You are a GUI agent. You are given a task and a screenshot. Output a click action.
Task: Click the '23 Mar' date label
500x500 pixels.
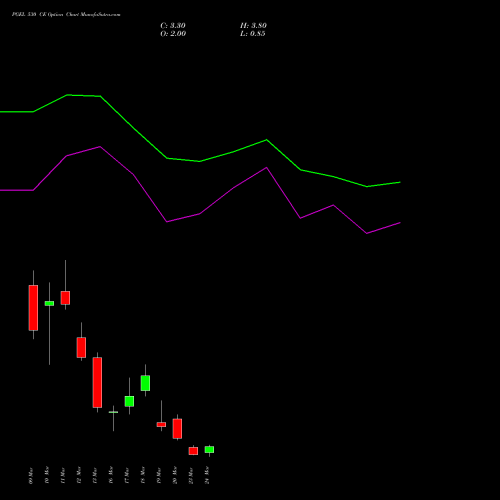[x=191, y=476]
